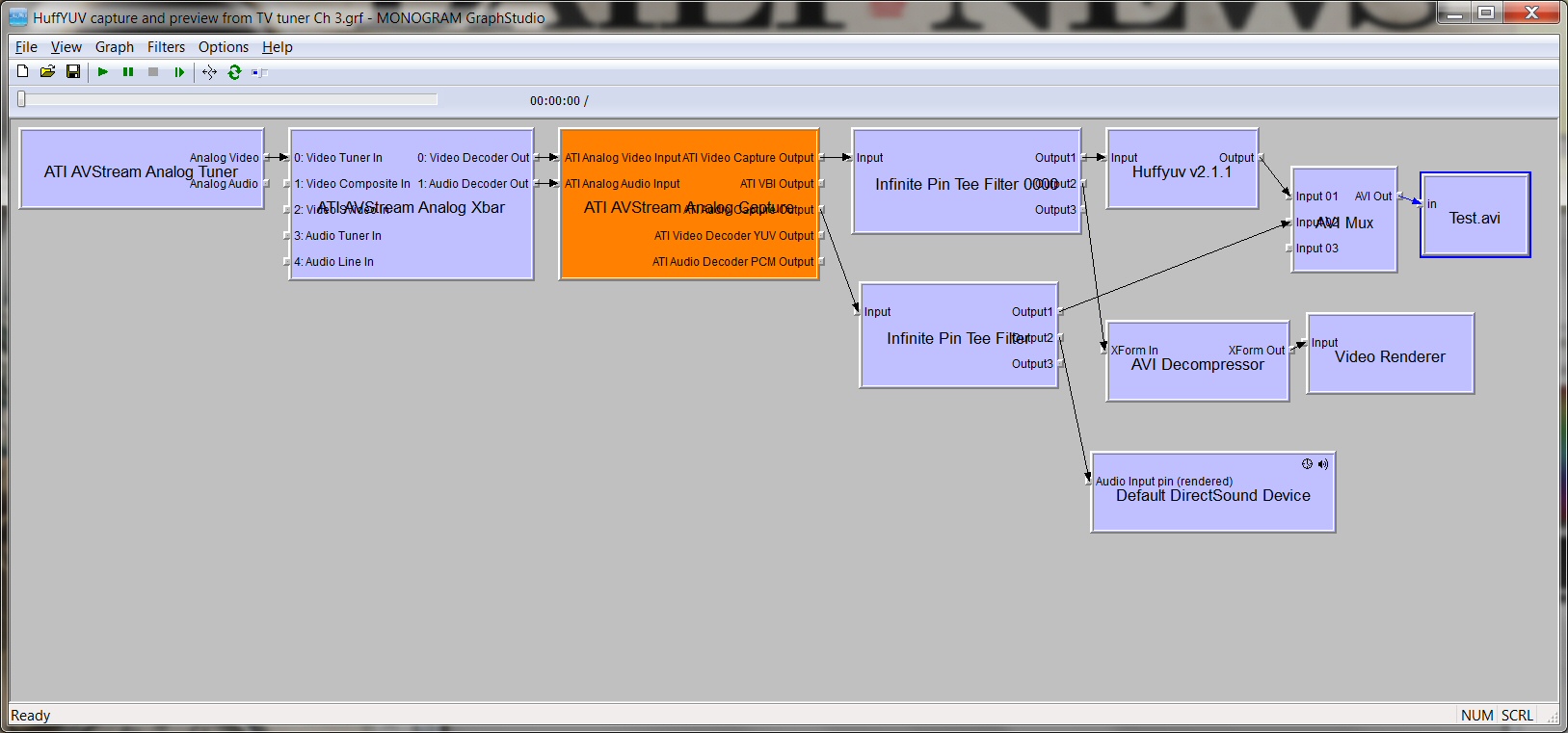Screen dimensions: 1568x733
Task: Click the small blue slider icon in toolbar
Action: click(x=259, y=72)
